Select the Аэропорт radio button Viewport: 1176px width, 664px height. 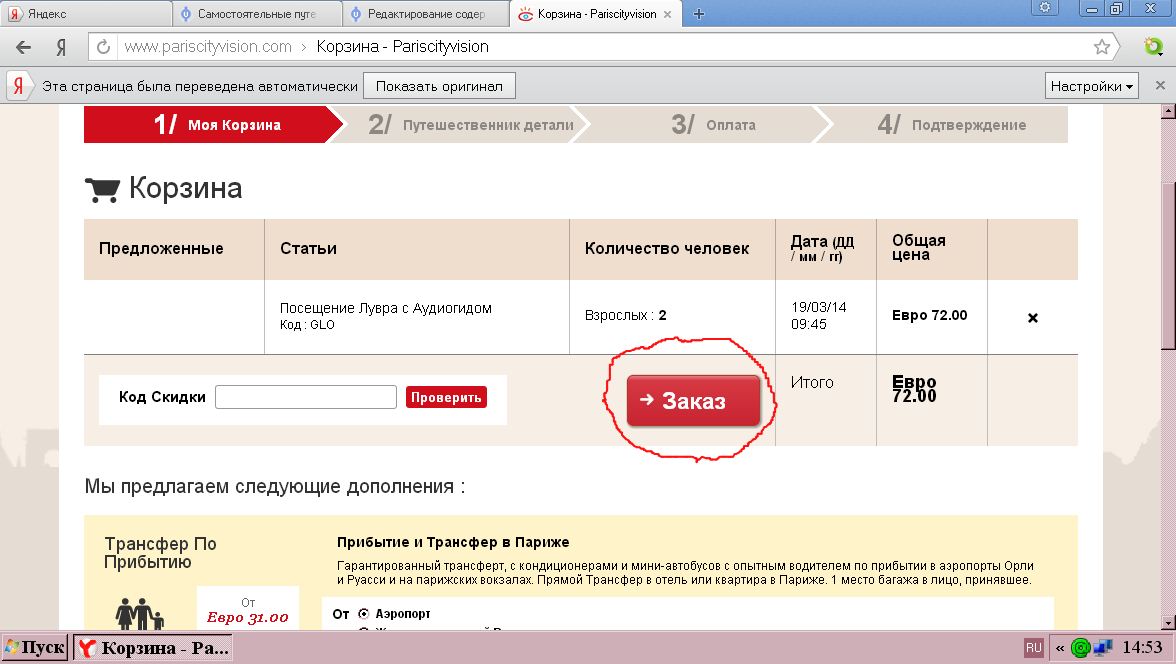pos(364,614)
